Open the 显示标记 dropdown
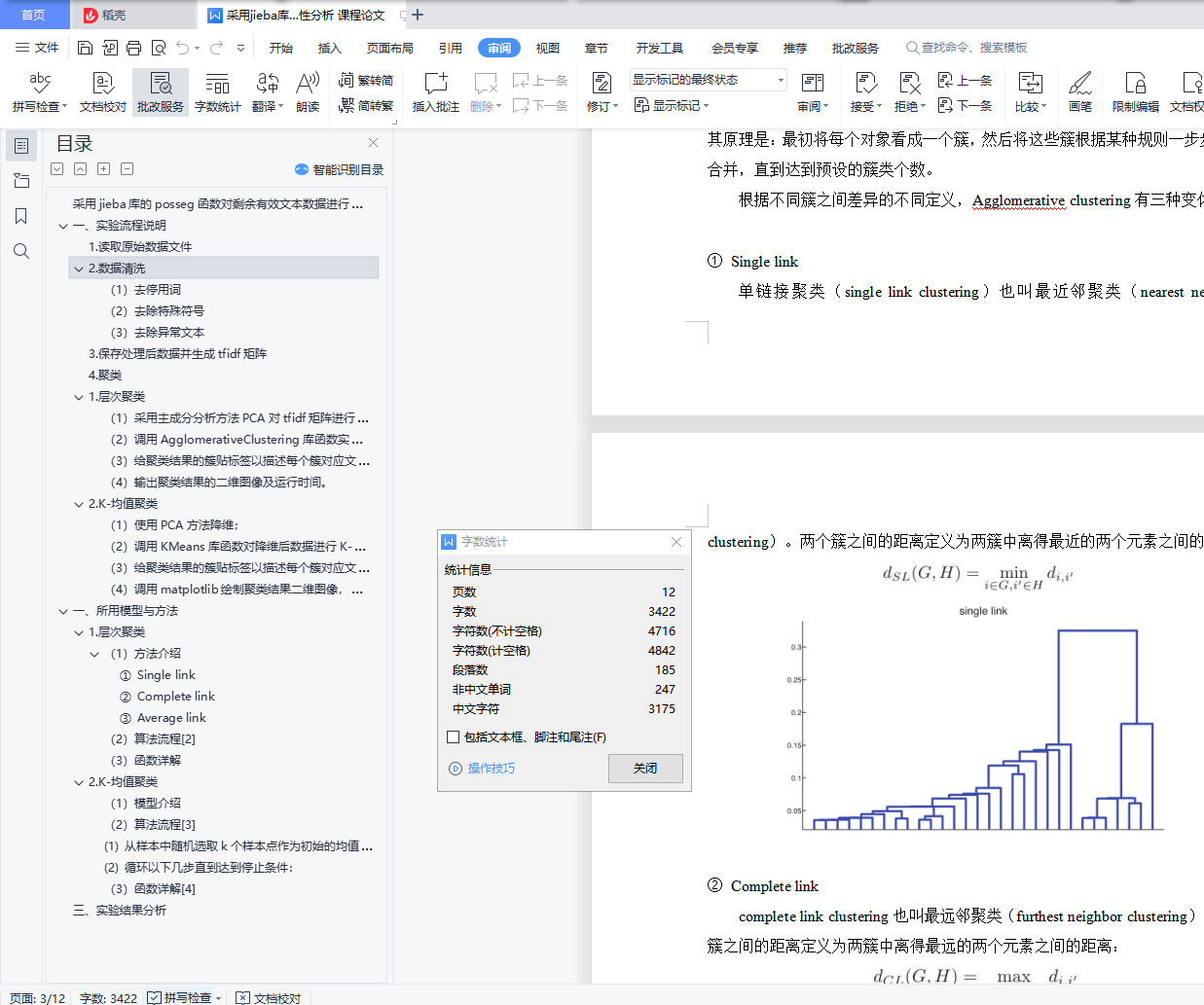This screenshot has width=1204, height=1005. [x=672, y=105]
